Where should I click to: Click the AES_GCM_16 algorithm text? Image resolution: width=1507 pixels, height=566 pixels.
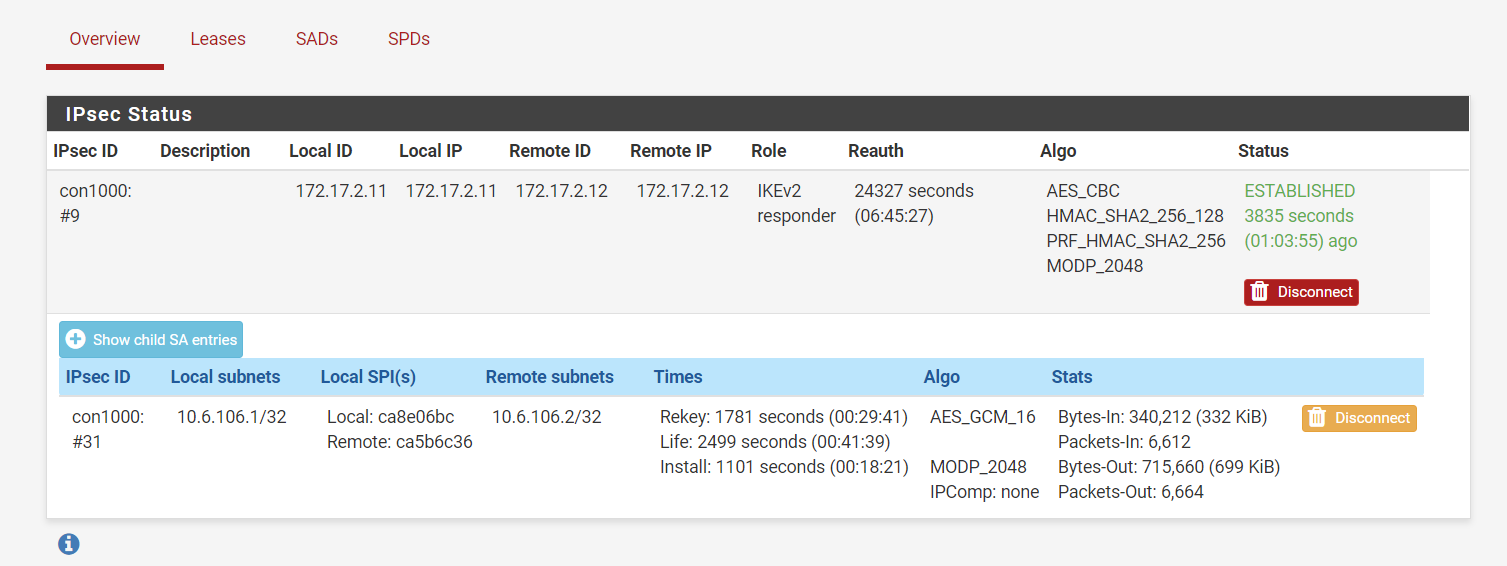pos(983,417)
